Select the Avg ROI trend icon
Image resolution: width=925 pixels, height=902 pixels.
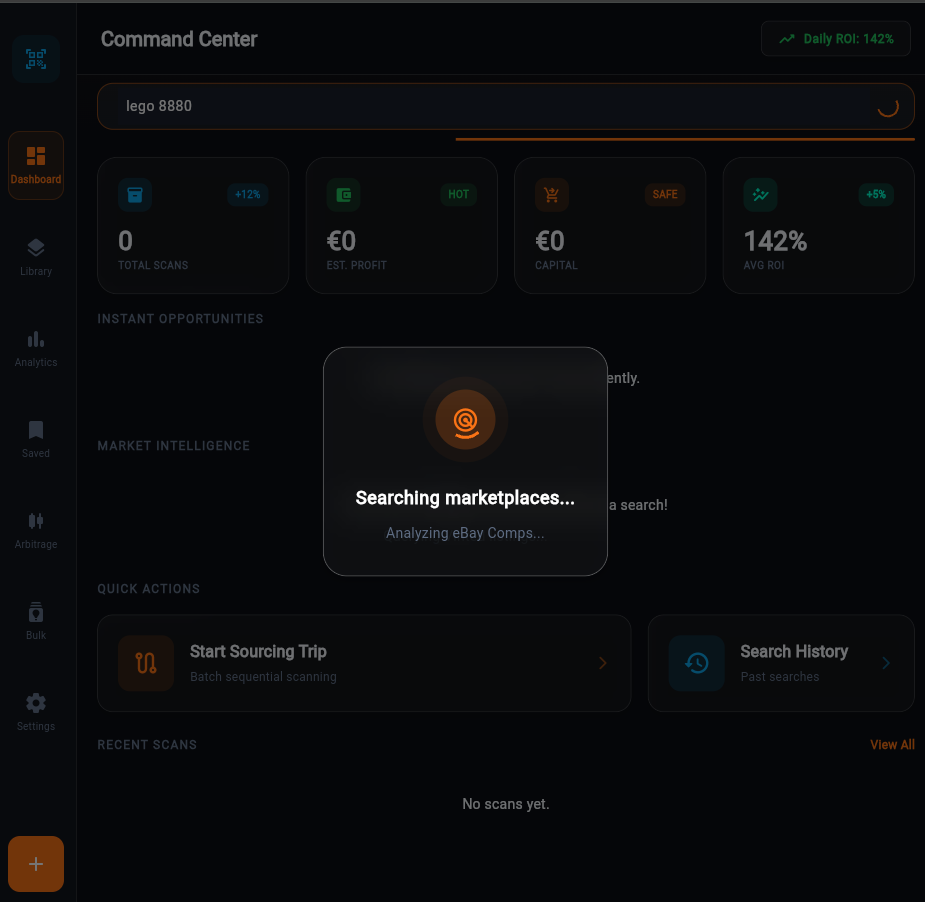(760, 195)
